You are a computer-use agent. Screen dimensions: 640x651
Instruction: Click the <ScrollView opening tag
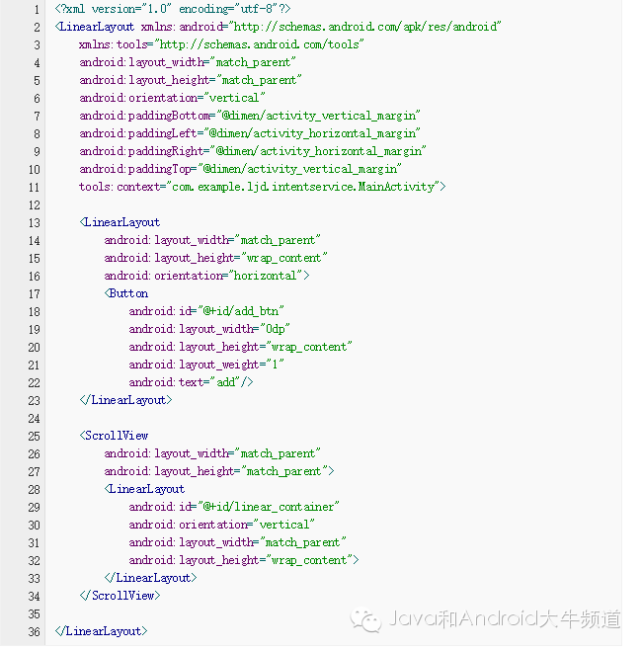(114, 436)
